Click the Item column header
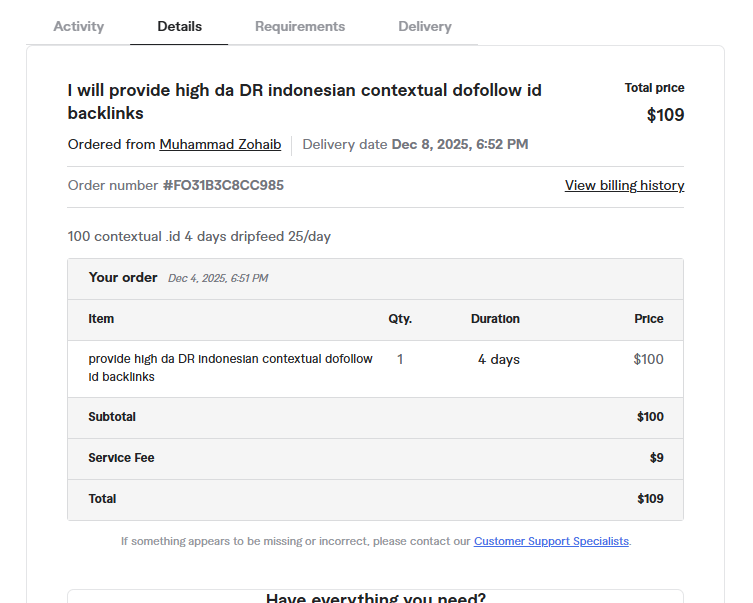This screenshot has height=603, width=753. click(101, 319)
